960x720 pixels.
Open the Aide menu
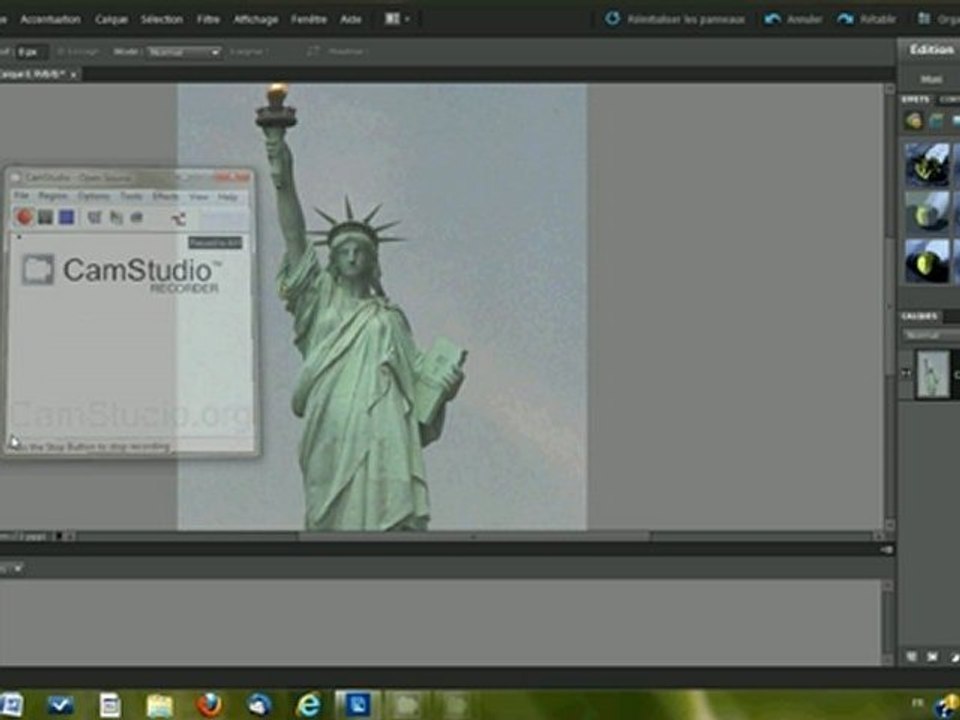click(351, 20)
